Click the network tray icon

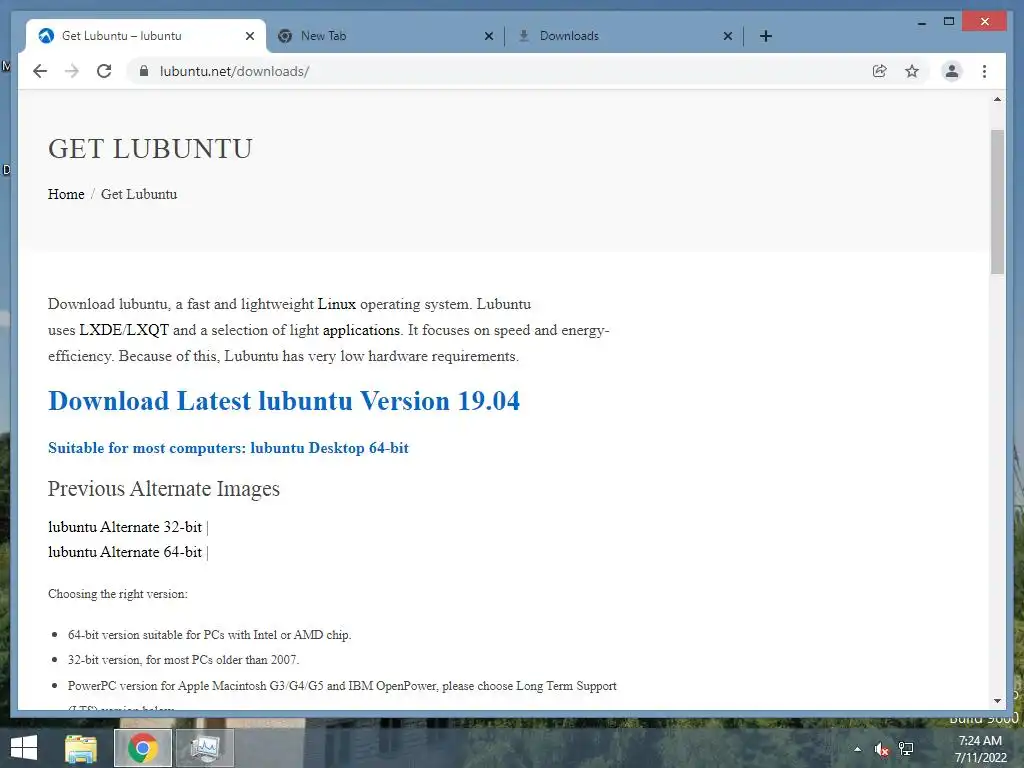point(906,749)
